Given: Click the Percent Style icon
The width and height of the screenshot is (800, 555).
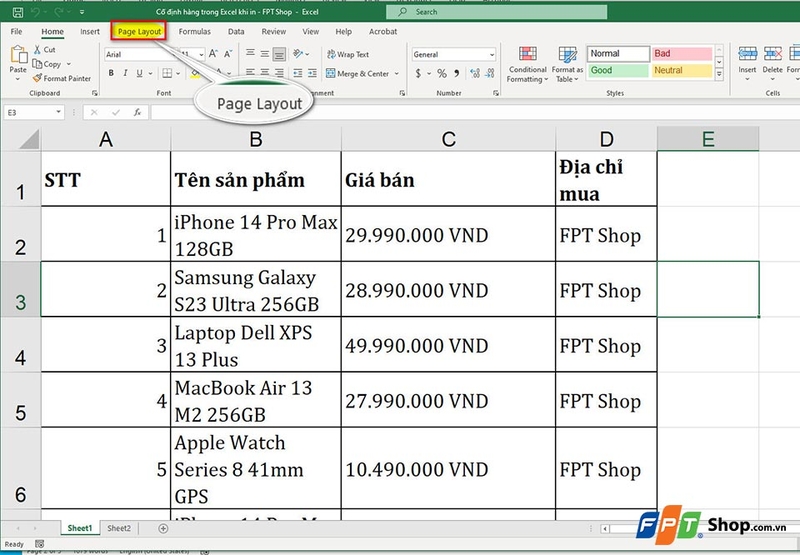Looking at the screenshot, I should point(442,73).
